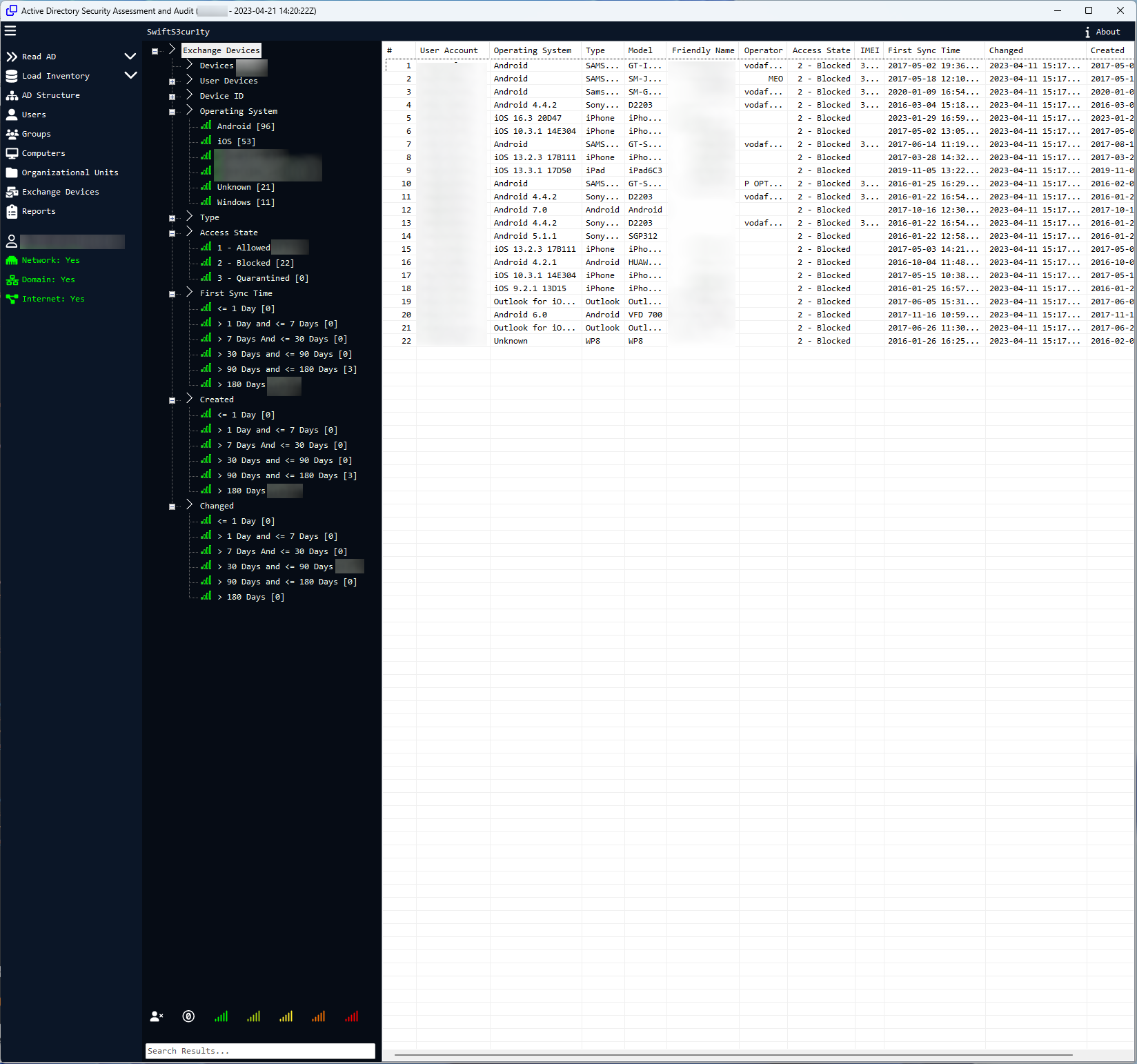The width and height of the screenshot is (1137, 1064).
Task: Click the Network status icon
Action: (x=12, y=260)
